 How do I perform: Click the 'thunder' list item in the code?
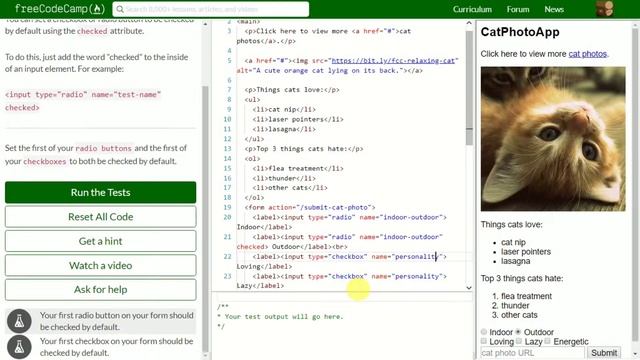284,178
